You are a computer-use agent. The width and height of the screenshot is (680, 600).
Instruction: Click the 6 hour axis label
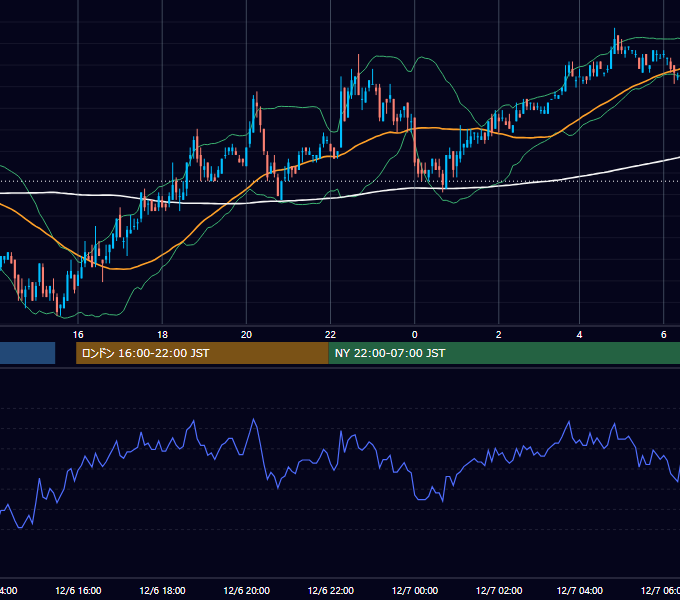point(664,335)
